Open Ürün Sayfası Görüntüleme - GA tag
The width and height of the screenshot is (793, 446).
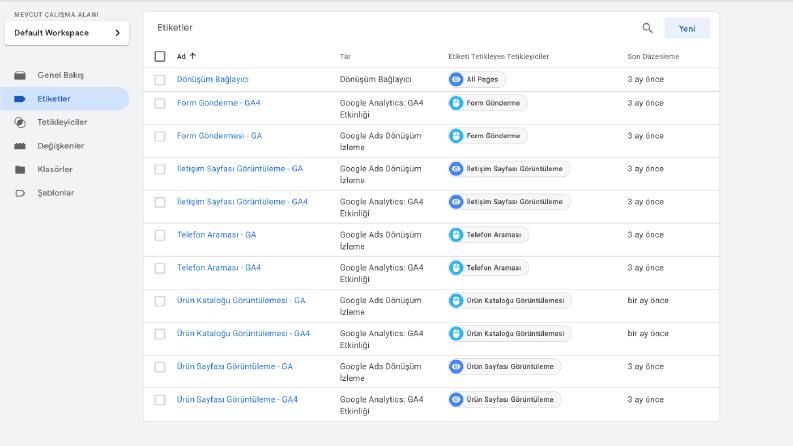(235, 367)
